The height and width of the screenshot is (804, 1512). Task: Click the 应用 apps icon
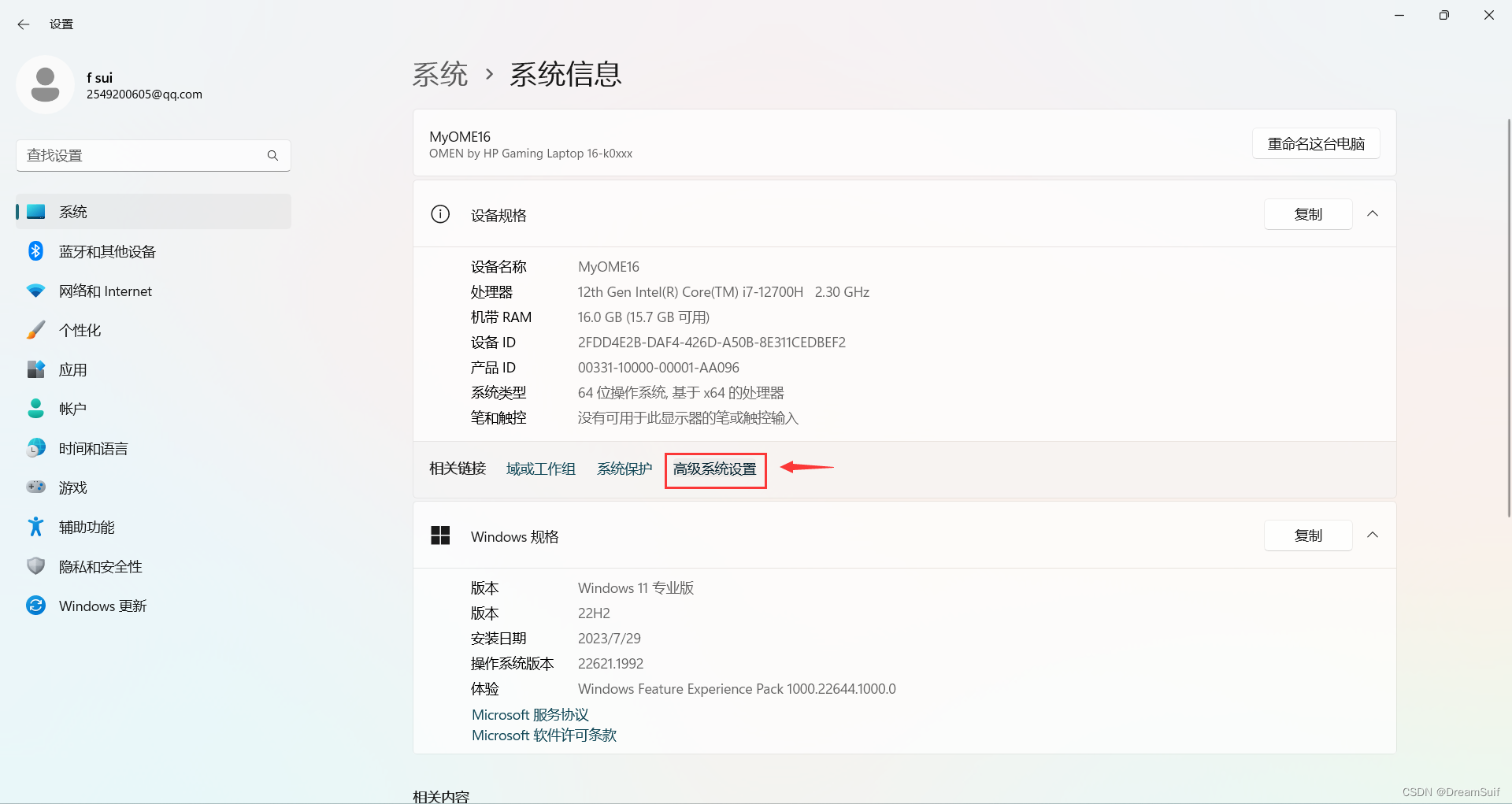click(36, 369)
